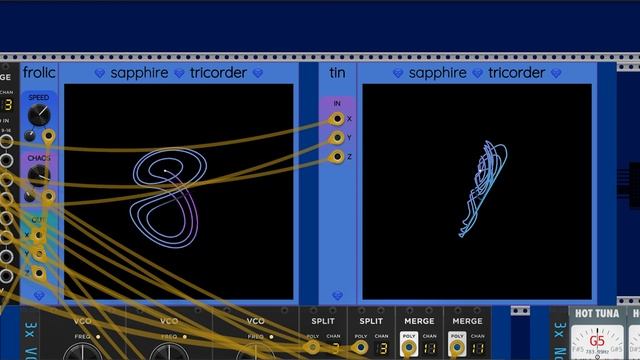Click the first SPLIT module POLY input jack
Viewport: 640px width, 360px height.
coord(312,348)
